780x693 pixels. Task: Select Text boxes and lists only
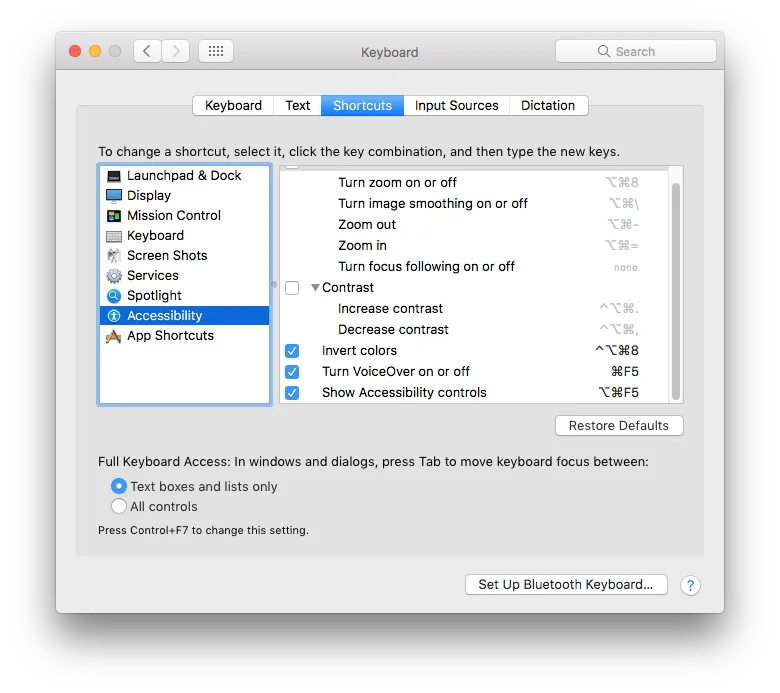coord(119,486)
